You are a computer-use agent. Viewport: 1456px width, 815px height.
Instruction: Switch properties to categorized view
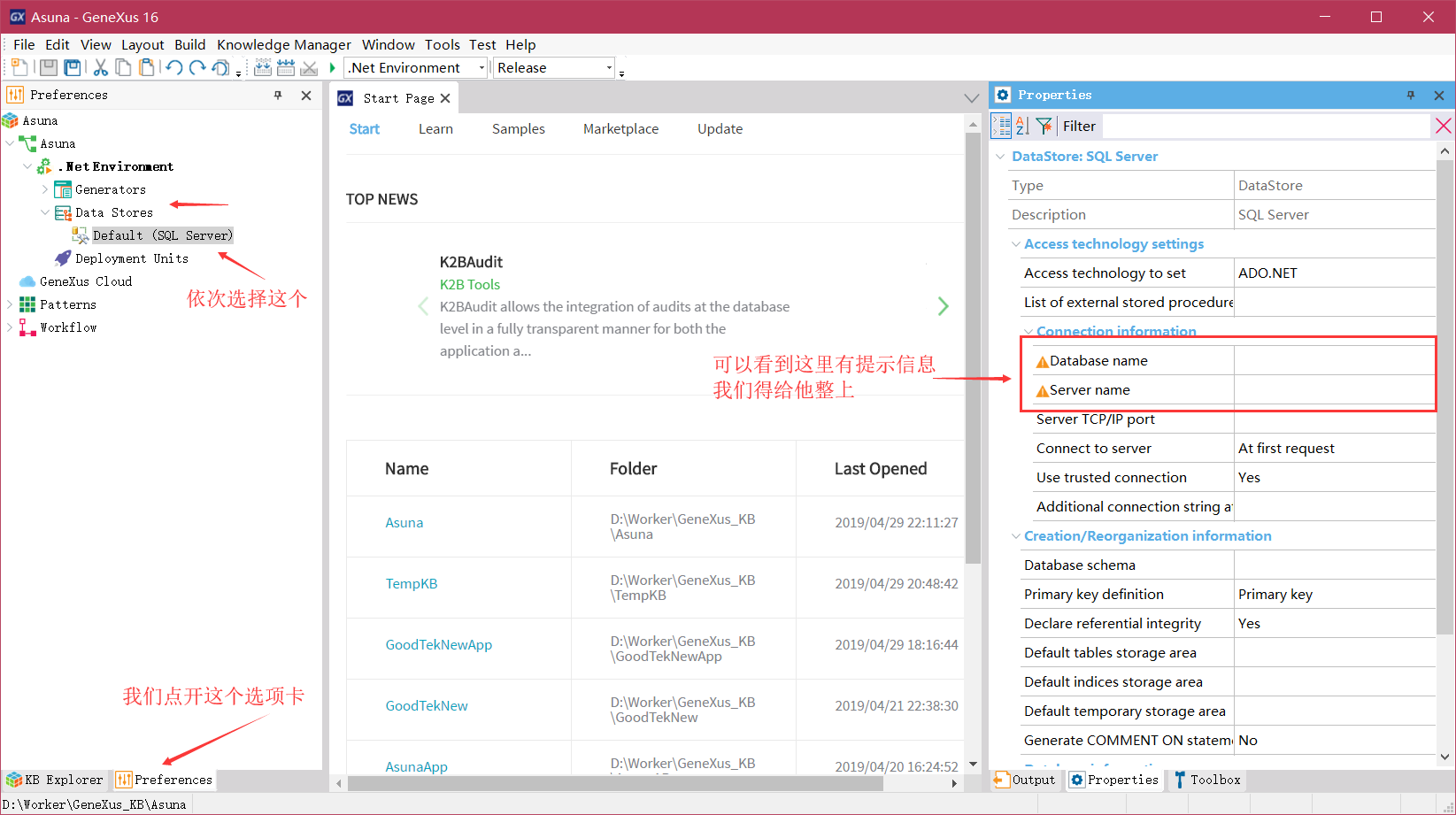point(1001,126)
